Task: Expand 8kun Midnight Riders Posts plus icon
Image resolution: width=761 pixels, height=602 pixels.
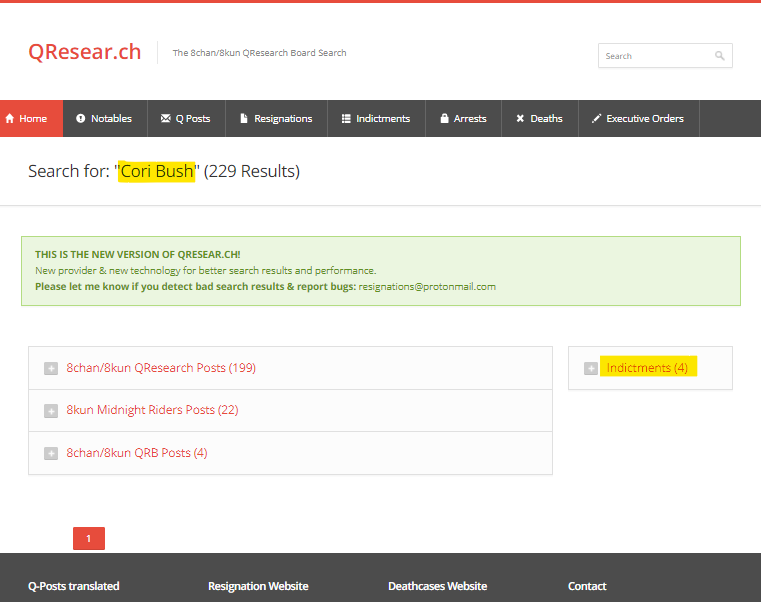Action: 51,411
